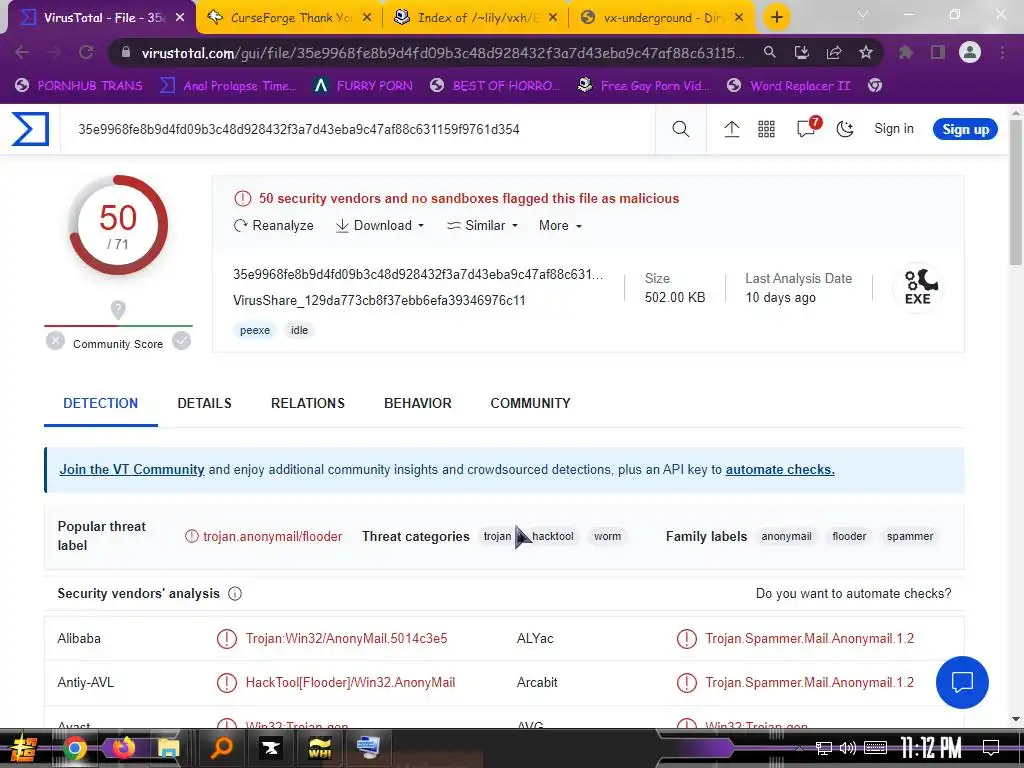Expand the More dropdown
Image resolution: width=1024 pixels, height=768 pixels.
click(x=560, y=225)
